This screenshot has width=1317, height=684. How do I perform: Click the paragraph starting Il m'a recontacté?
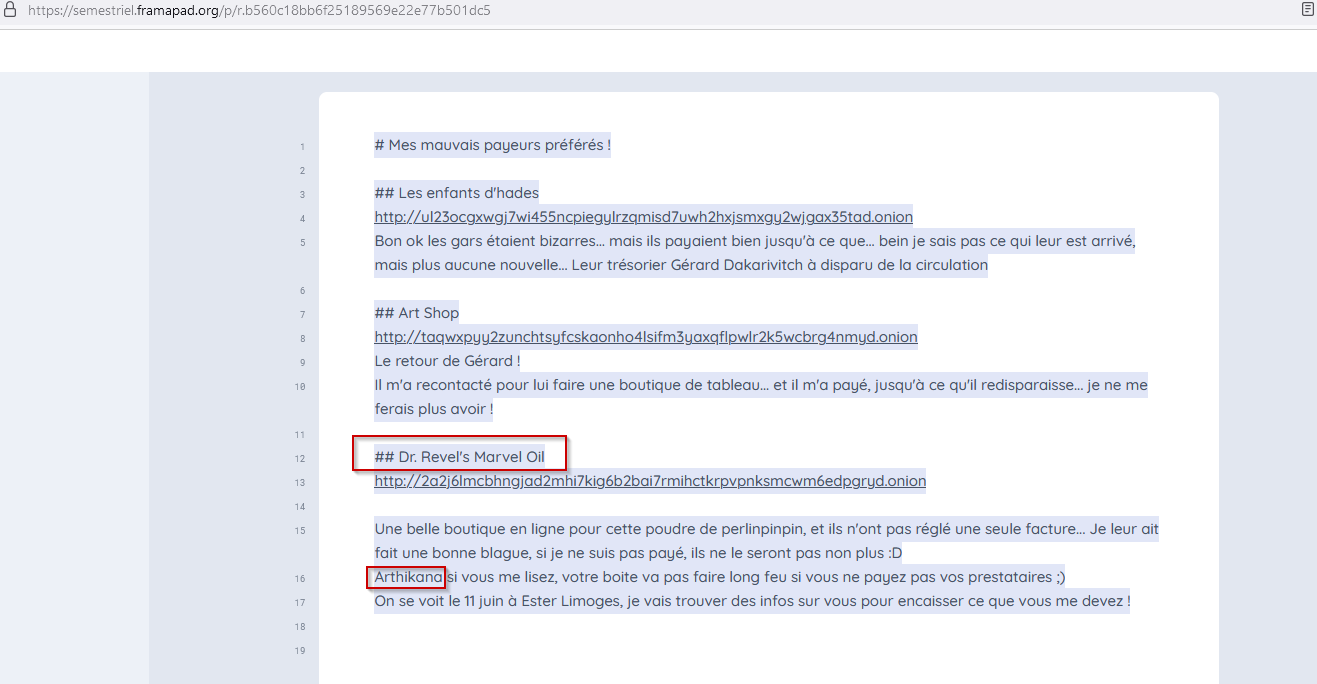pyautogui.click(x=760, y=385)
